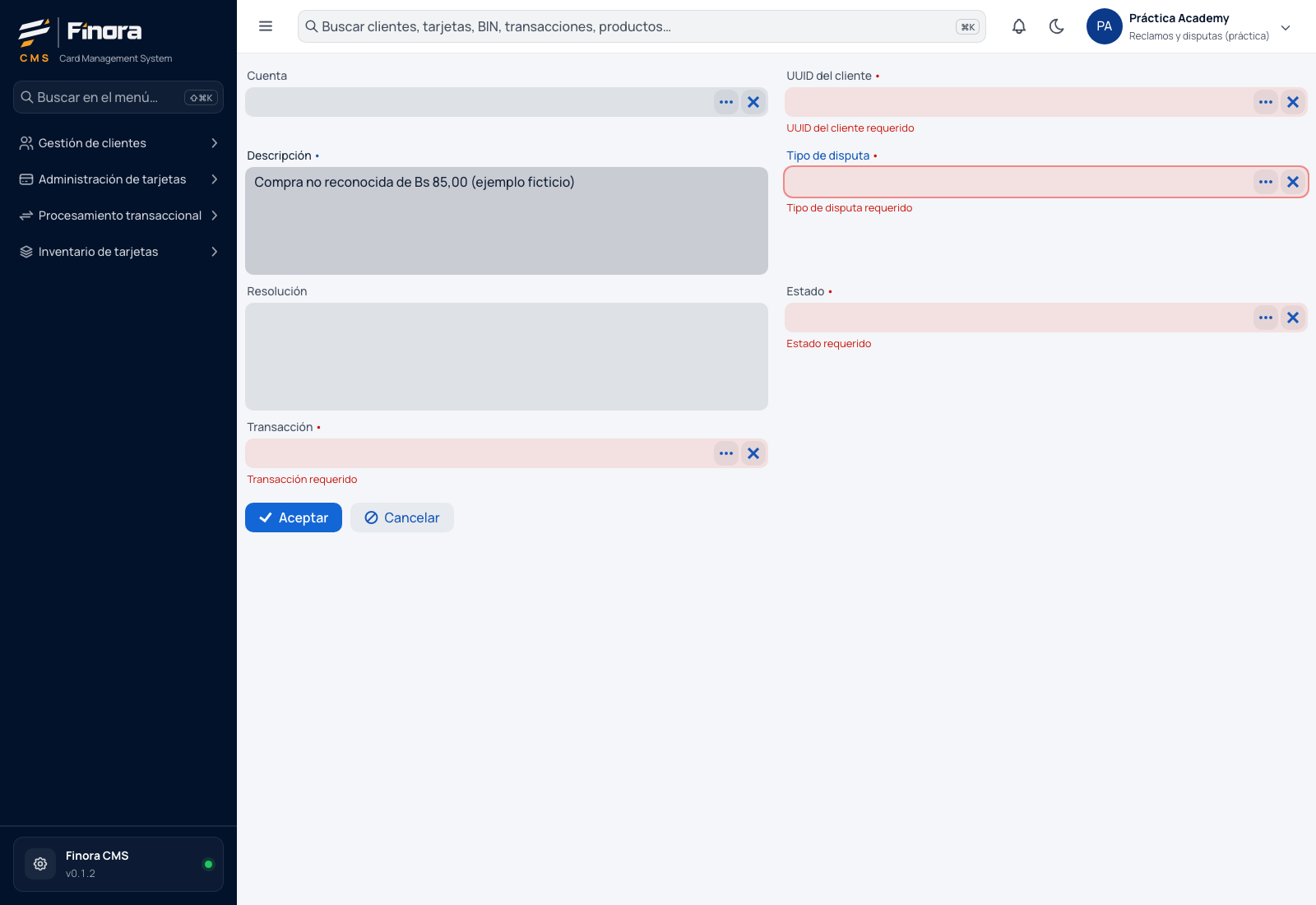Screen dimensions: 1316x905
Task: Click the Cancelar button
Action: click(x=402, y=517)
